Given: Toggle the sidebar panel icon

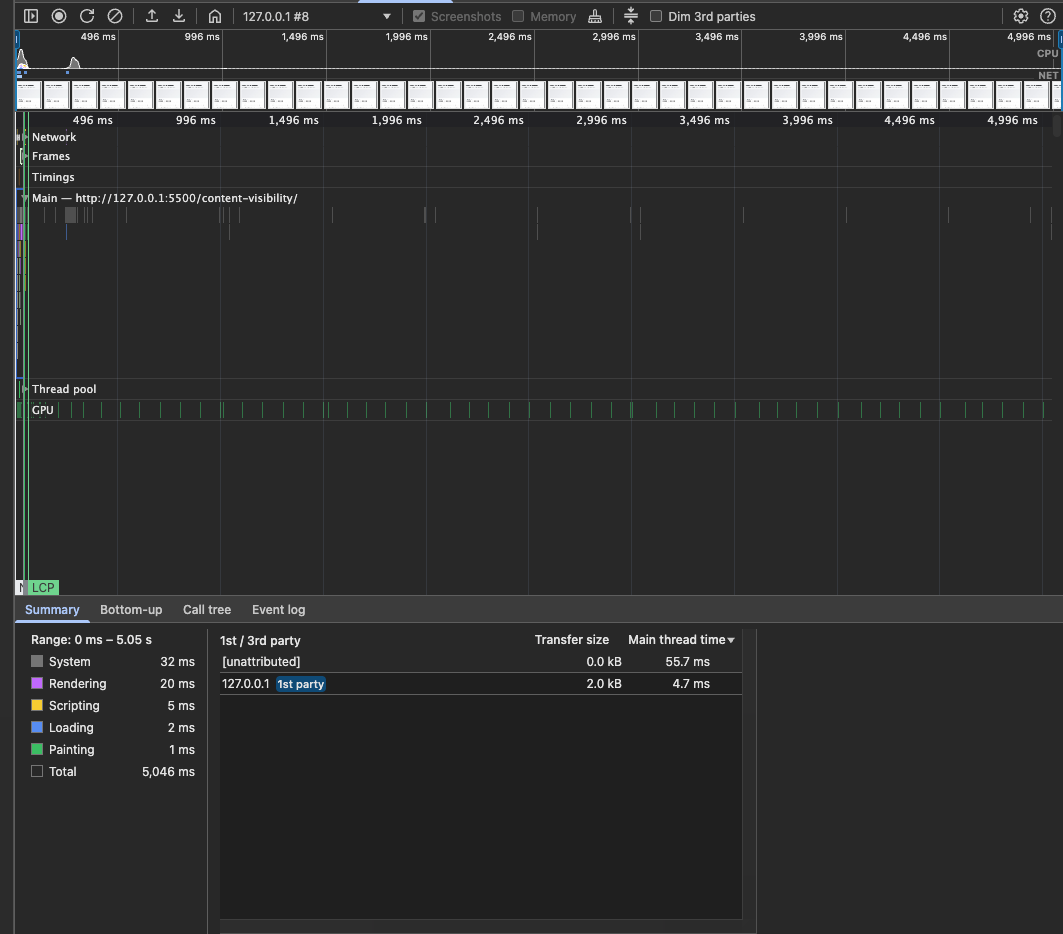Looking at the screenshot, I should (31, 16).
